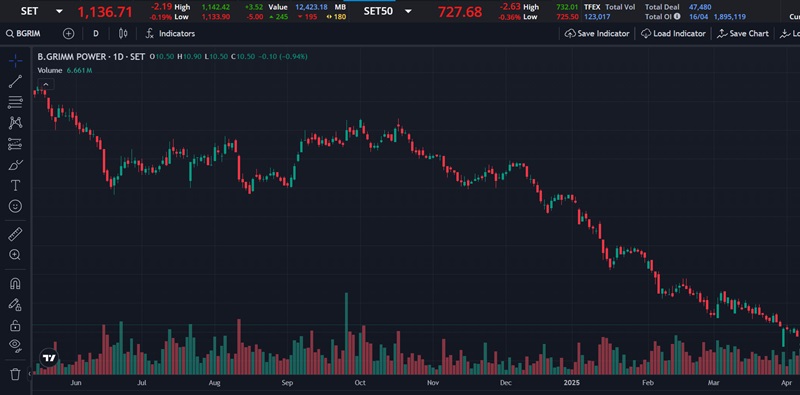Open the Indicators menu
Screen dimensions: 800x395
click(170, 34)
